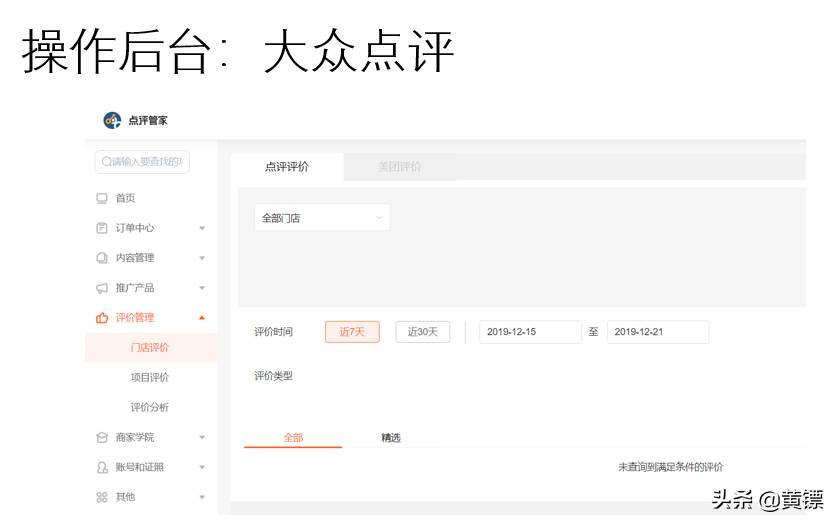Expand the 其他 menu arrow
The width and height of the screenshot is (838, 525).
coord(202,497)
